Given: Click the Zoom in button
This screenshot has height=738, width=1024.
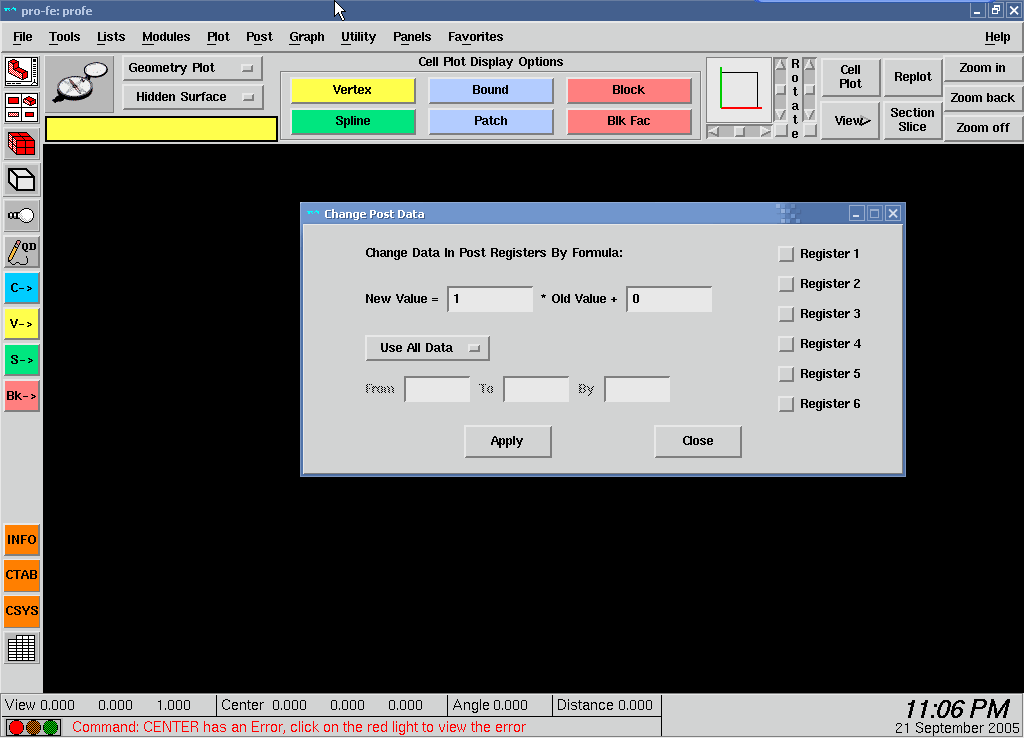Looking at the screenshot, I should point(982,68).
